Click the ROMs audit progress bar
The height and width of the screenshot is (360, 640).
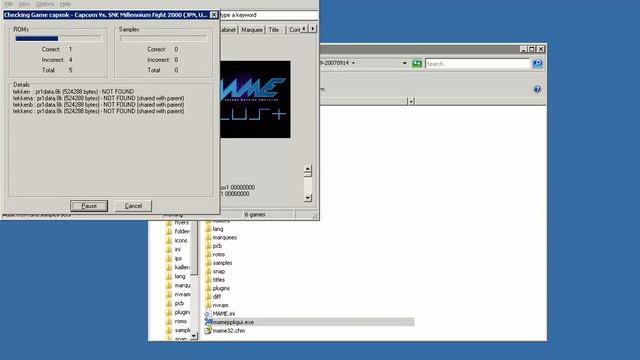pyautogui.click(x=58, y=38)
